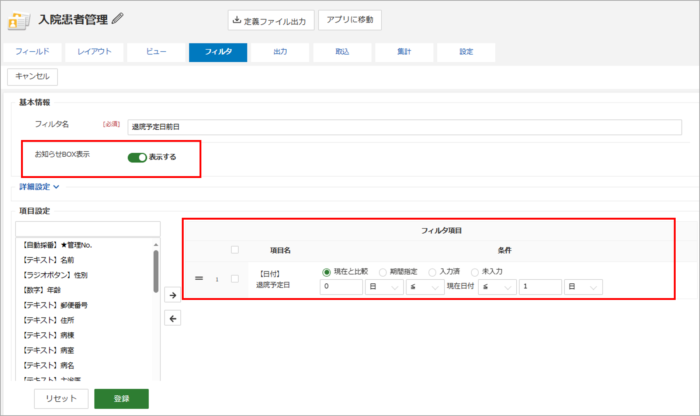This screenshot has height=416, width=700.
Task: Toggle the お知らせBOX表示 switch
Action: point(137,158)
